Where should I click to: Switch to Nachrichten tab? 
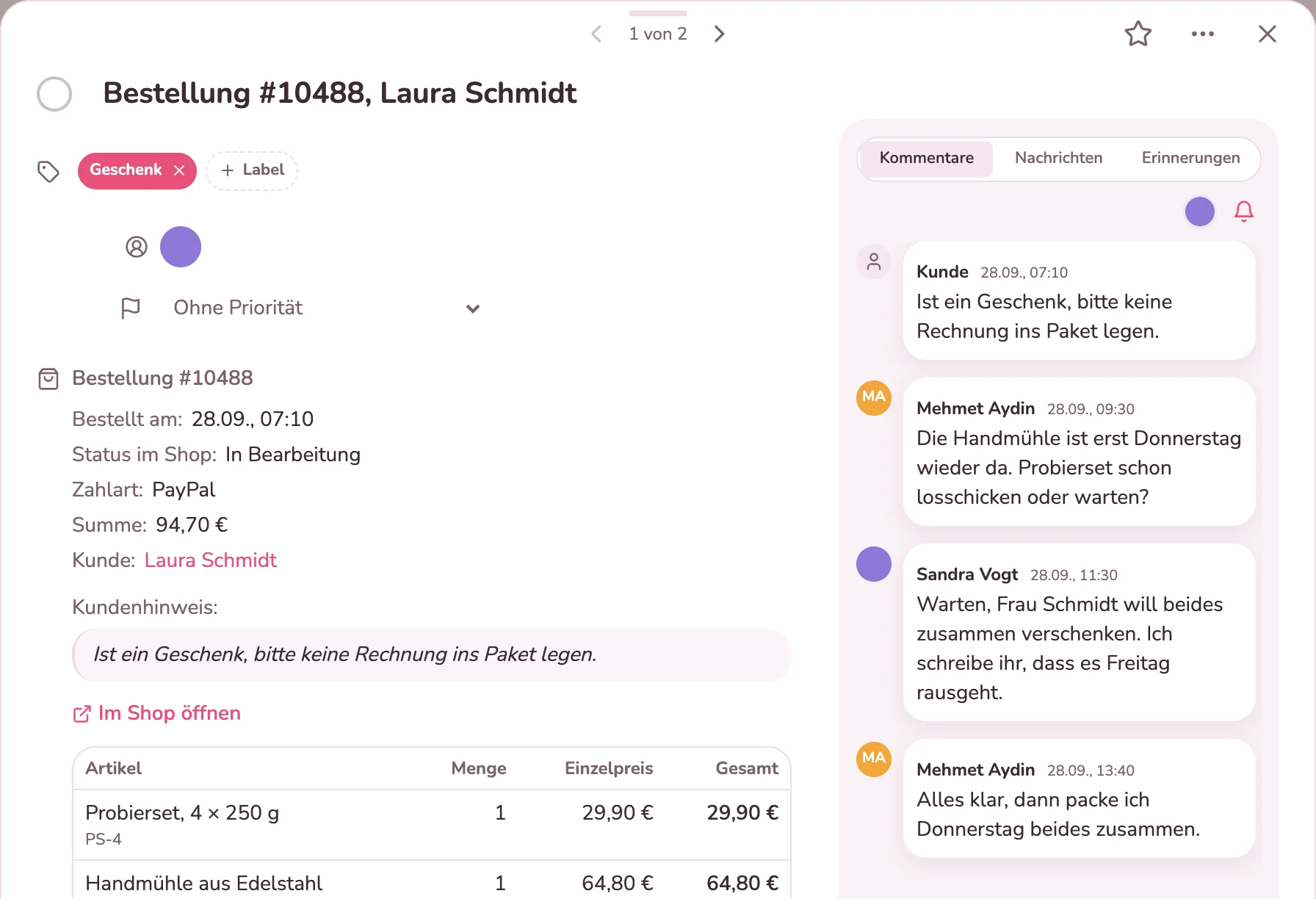(x=1059, y=158)
